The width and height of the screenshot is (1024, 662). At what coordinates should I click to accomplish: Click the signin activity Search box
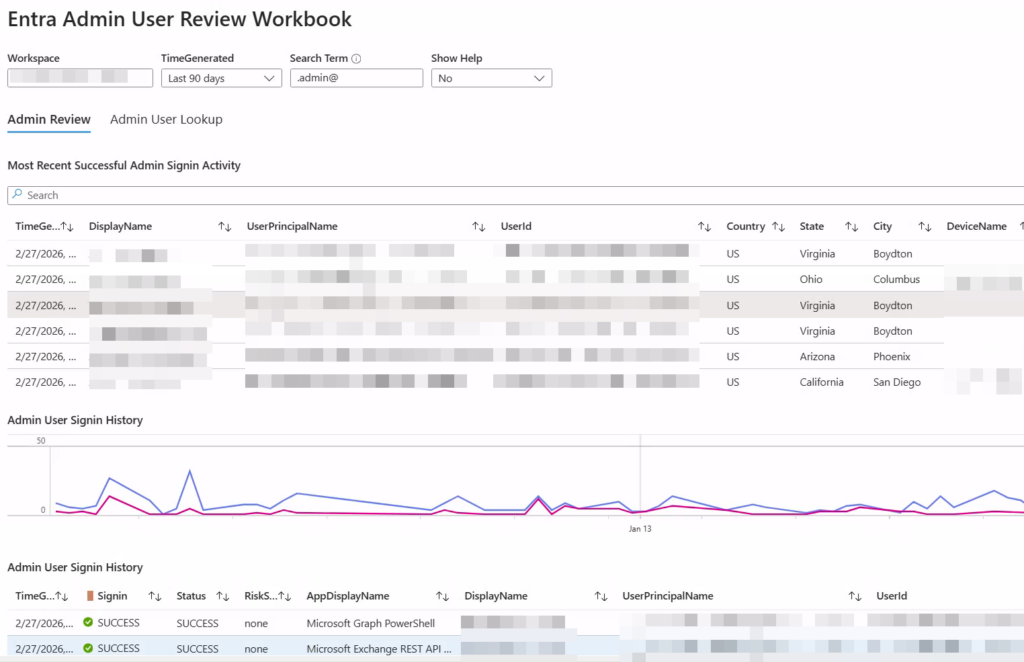(x=500, y=195)
